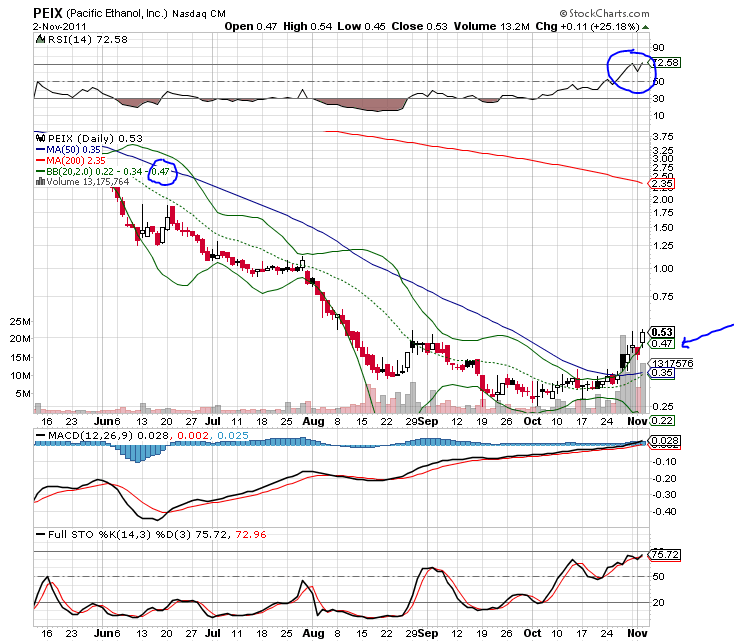Click the "Jun6" date label under price panel
The height and width of the screenshot is (643, 734).
point(107,421)
